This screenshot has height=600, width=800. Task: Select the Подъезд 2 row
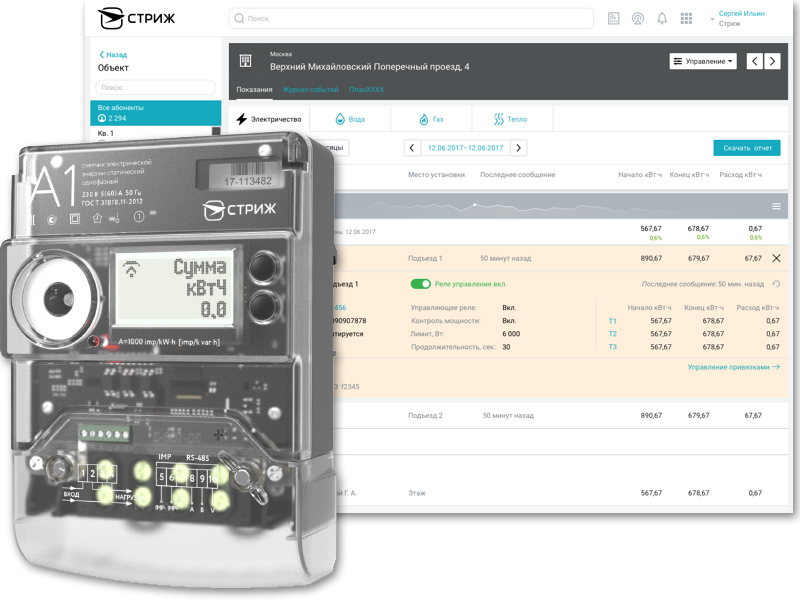click(x=561, y=415)
